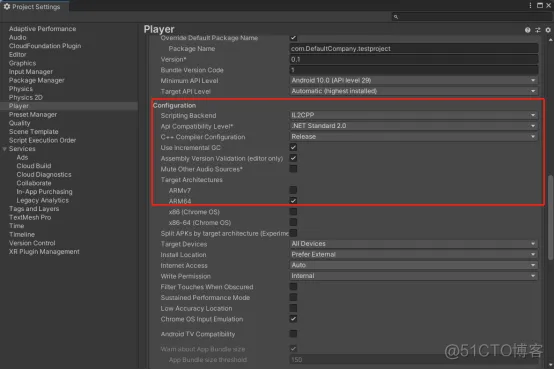The image size is (554, 370).
Task: Select Timeline settings category
Action: coord(22,235)
